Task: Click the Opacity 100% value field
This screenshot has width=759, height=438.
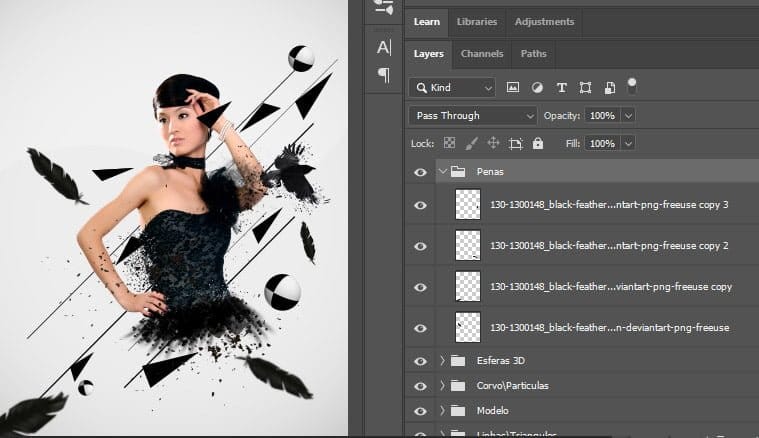Action: pos(602,116)
